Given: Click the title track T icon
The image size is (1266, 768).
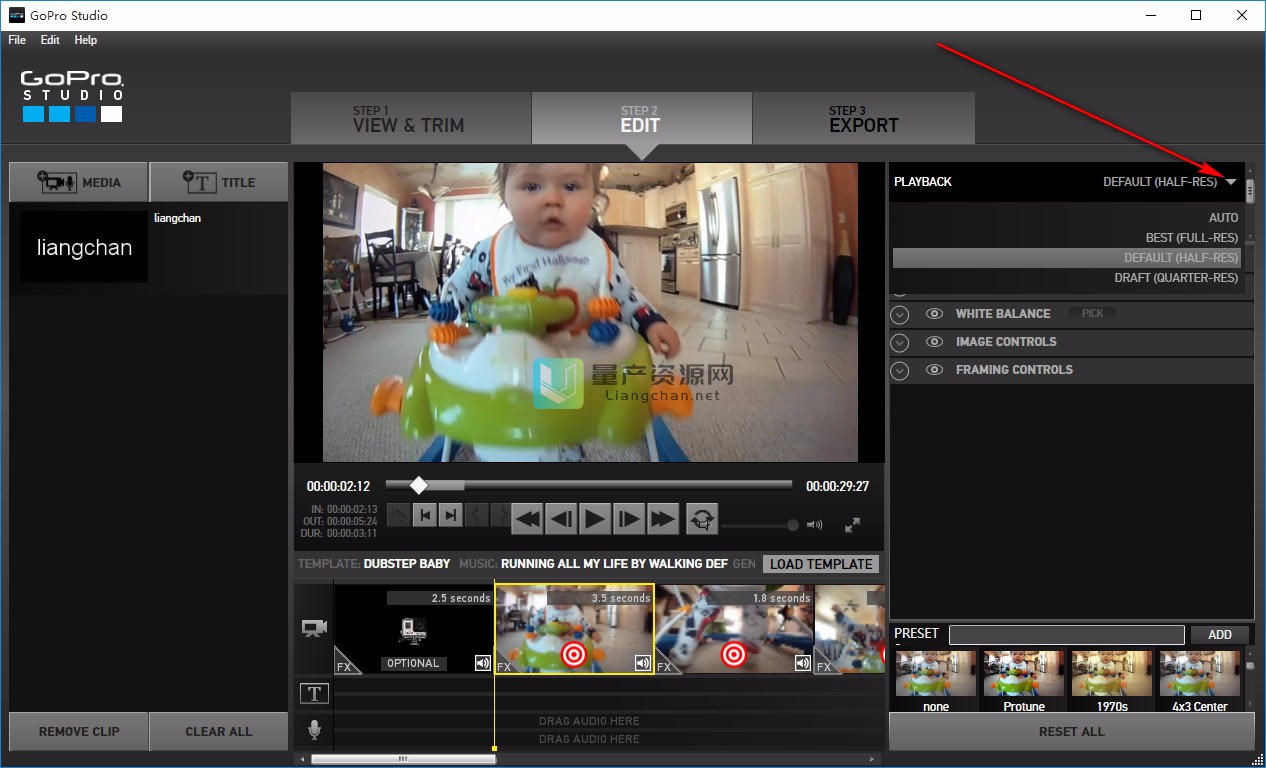Looking at the screenshot, I should tap(314, 693).
